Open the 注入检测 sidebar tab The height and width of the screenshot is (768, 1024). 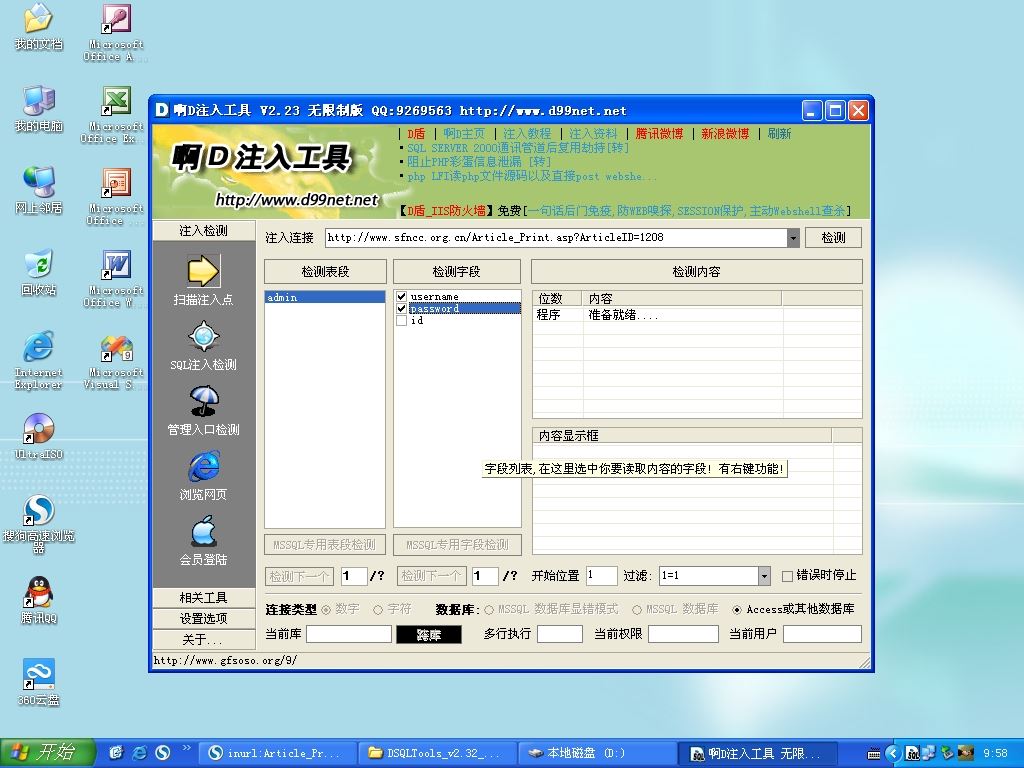pos(203,231)
